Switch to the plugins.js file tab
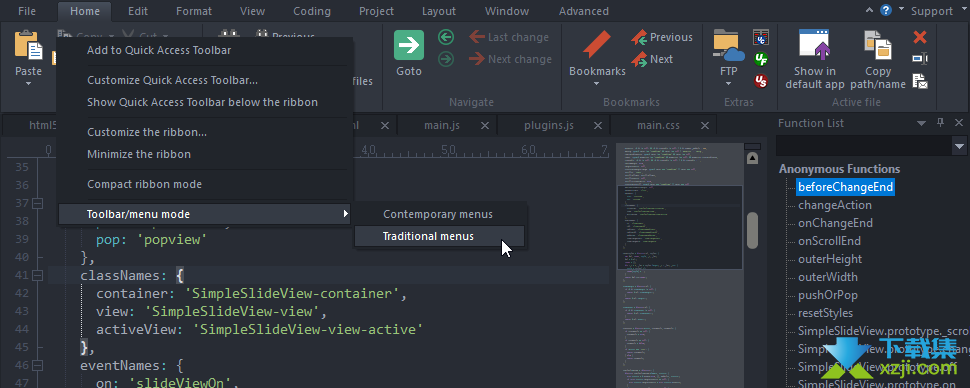Screen dimensions: 970x388 (x=549, y=126)
